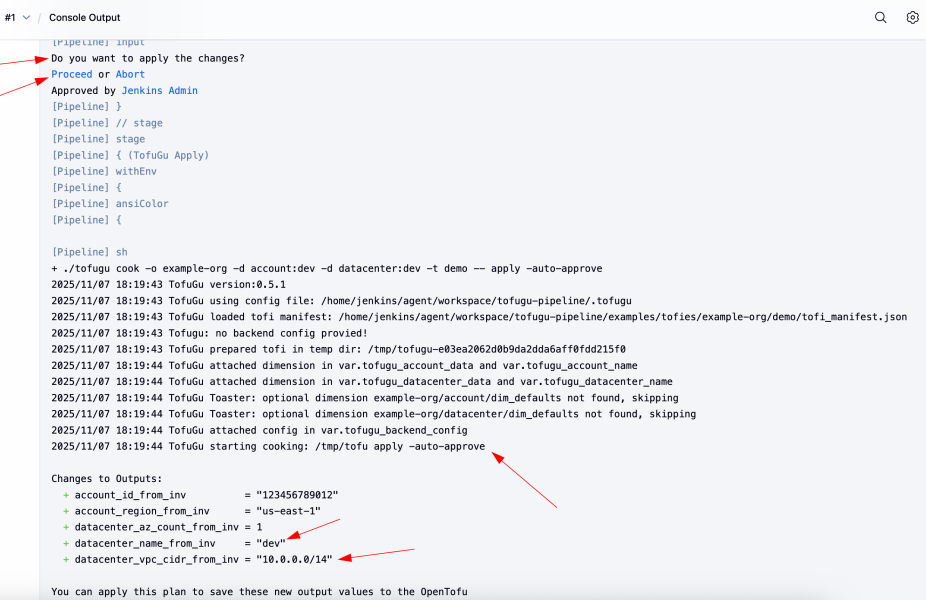Click the '[Pipeline] sh' log line
926x600 pixels.
point(89,252)
